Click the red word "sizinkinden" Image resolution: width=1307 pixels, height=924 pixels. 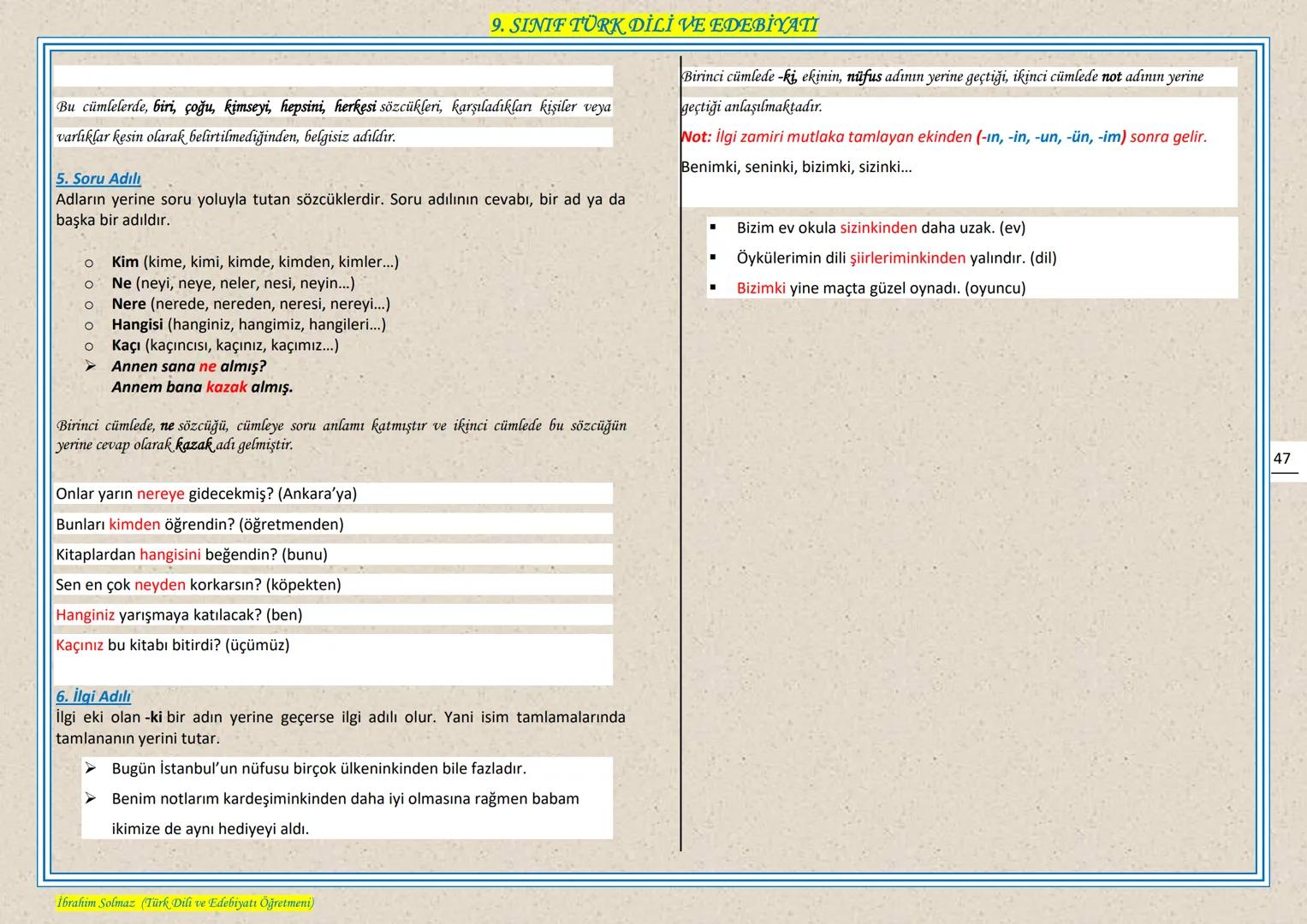tap(878, 228)
